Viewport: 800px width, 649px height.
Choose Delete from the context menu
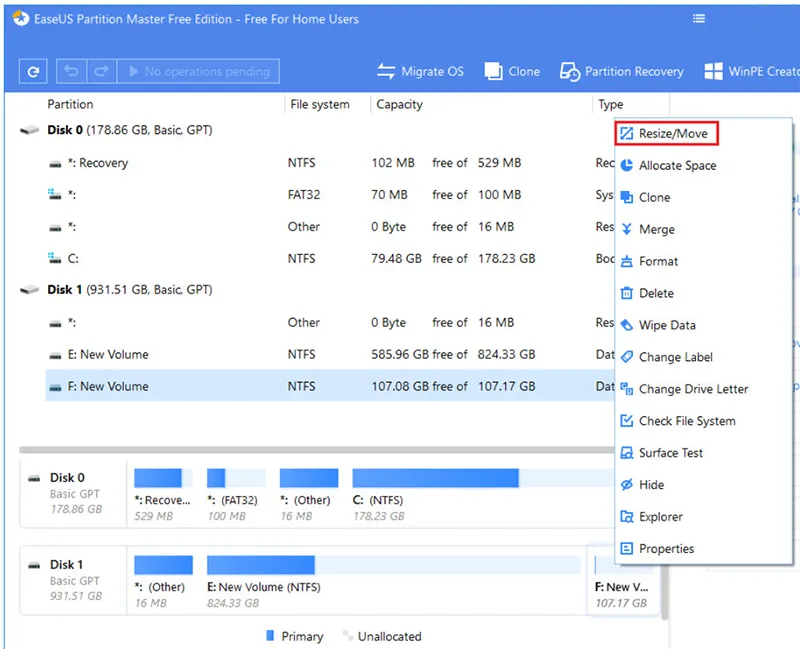704,293
